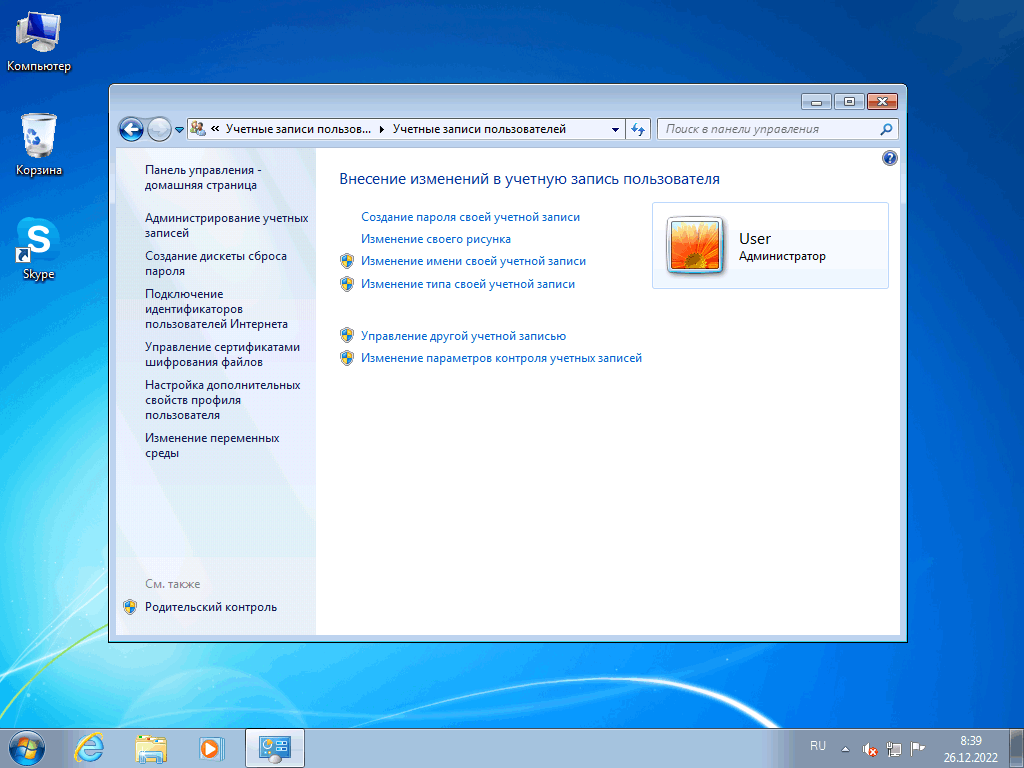The width and height of the screenshot is (1024, 768).
Task: Switch the RU input language indicator
Action: point(818,746)
